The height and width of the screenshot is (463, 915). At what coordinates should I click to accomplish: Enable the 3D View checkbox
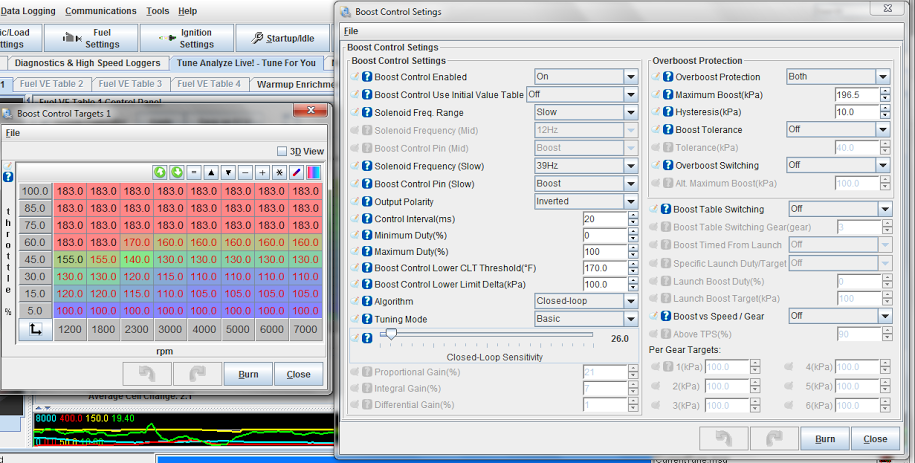(x=281, y=151)
